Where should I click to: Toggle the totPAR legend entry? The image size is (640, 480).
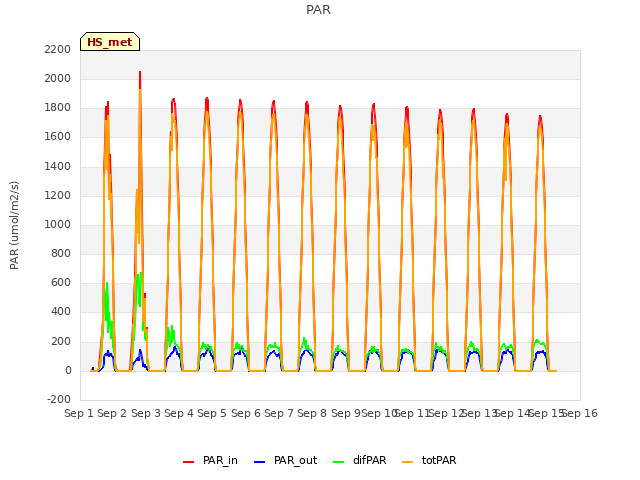click(429, 460)
